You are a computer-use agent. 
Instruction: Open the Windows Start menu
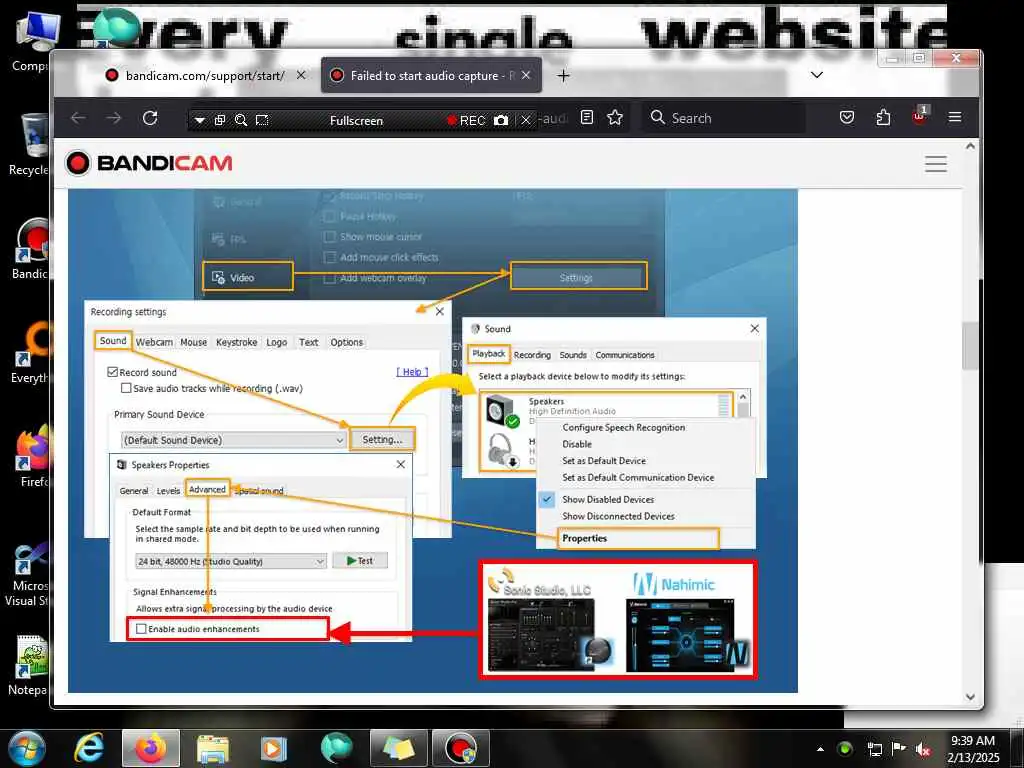click(26, 748)
